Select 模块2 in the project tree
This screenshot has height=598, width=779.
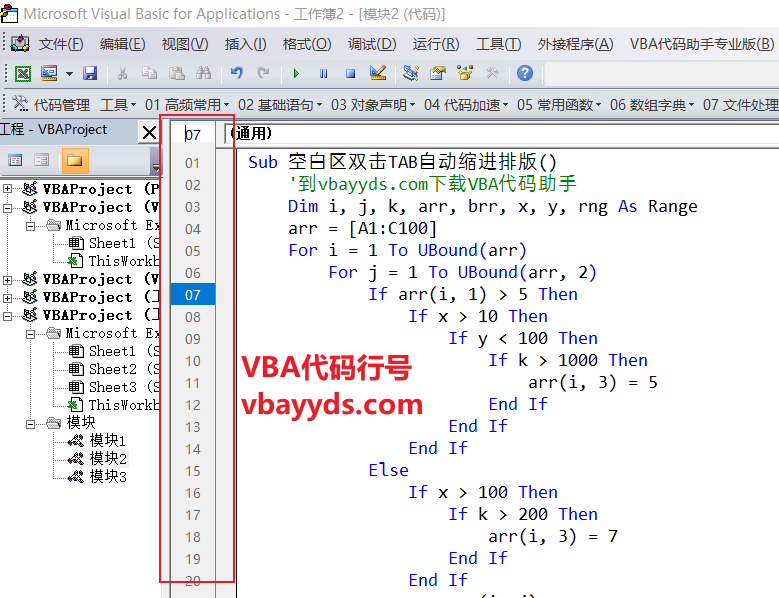point(108,458)
